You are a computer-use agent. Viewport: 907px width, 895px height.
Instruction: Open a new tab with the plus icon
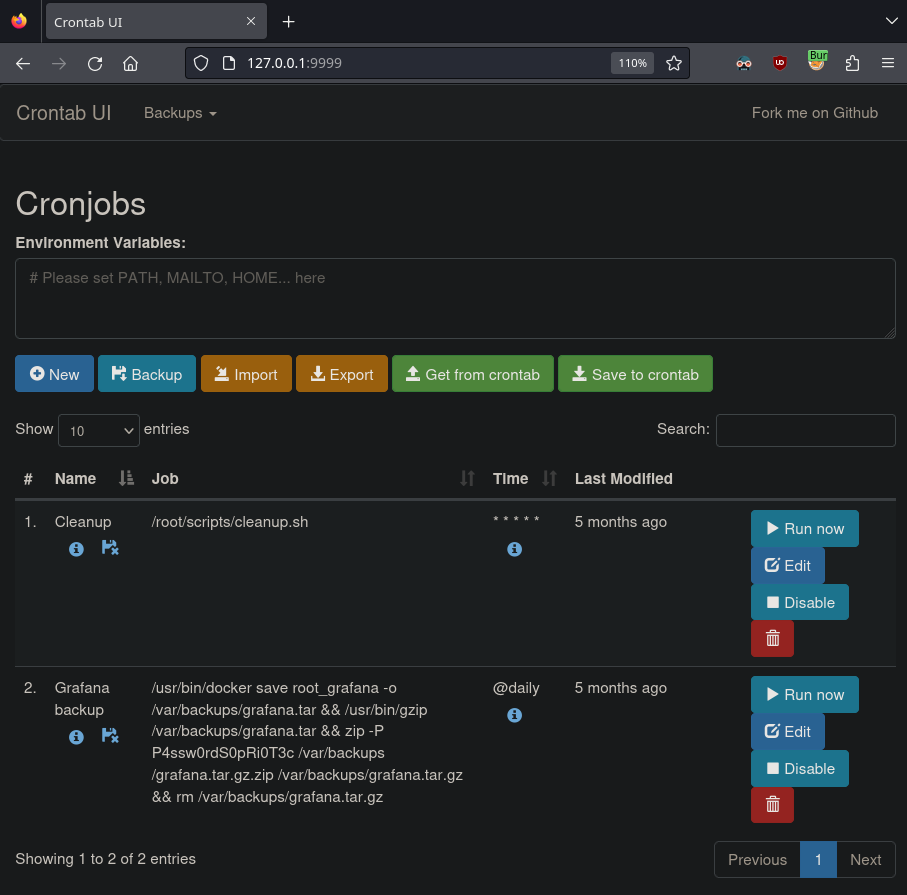tap(289, 22)
